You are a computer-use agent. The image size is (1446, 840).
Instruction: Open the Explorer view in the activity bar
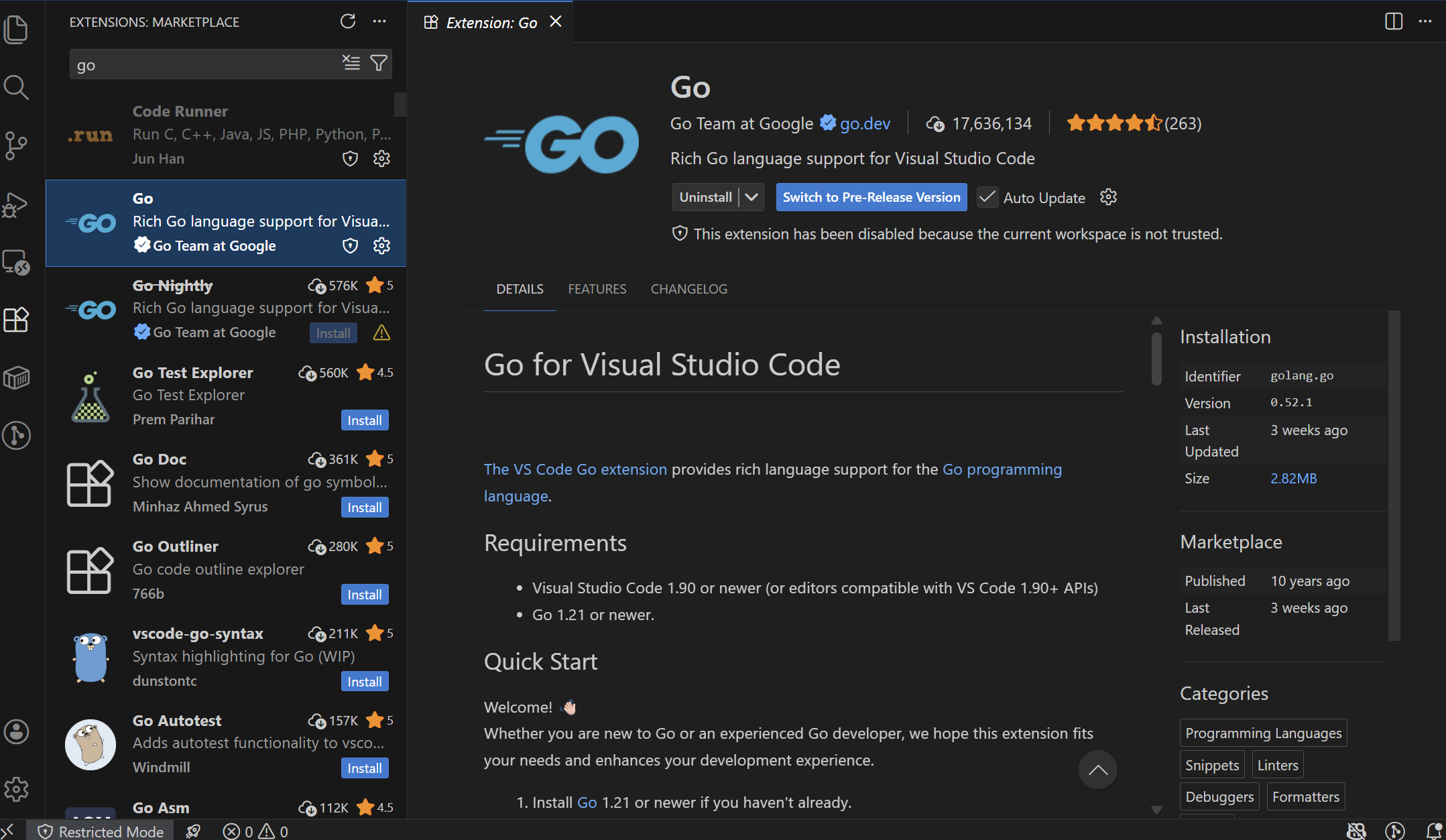pos(16,29)
